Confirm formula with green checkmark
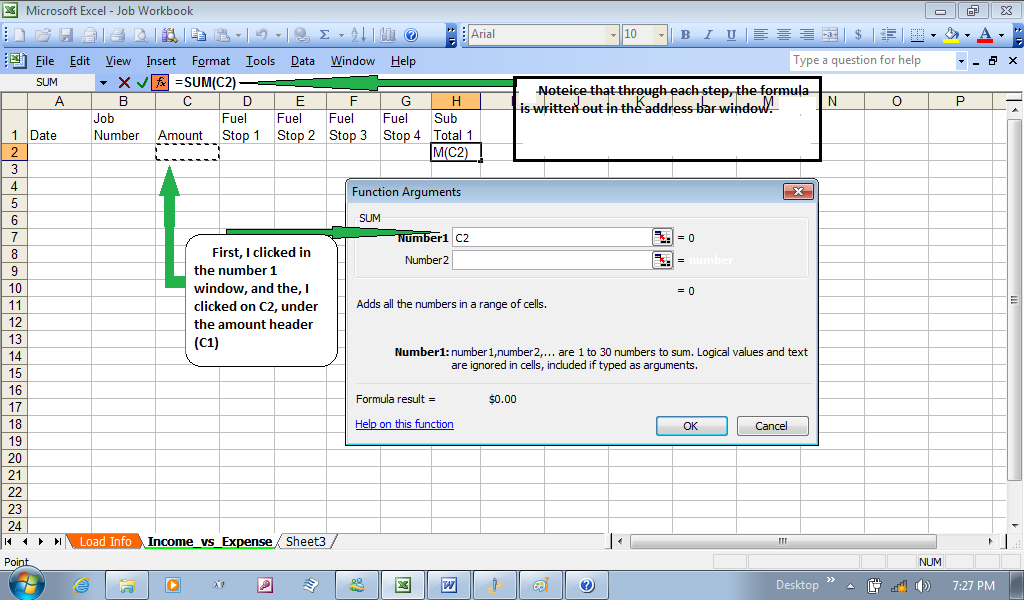 (x=142, y=83)
